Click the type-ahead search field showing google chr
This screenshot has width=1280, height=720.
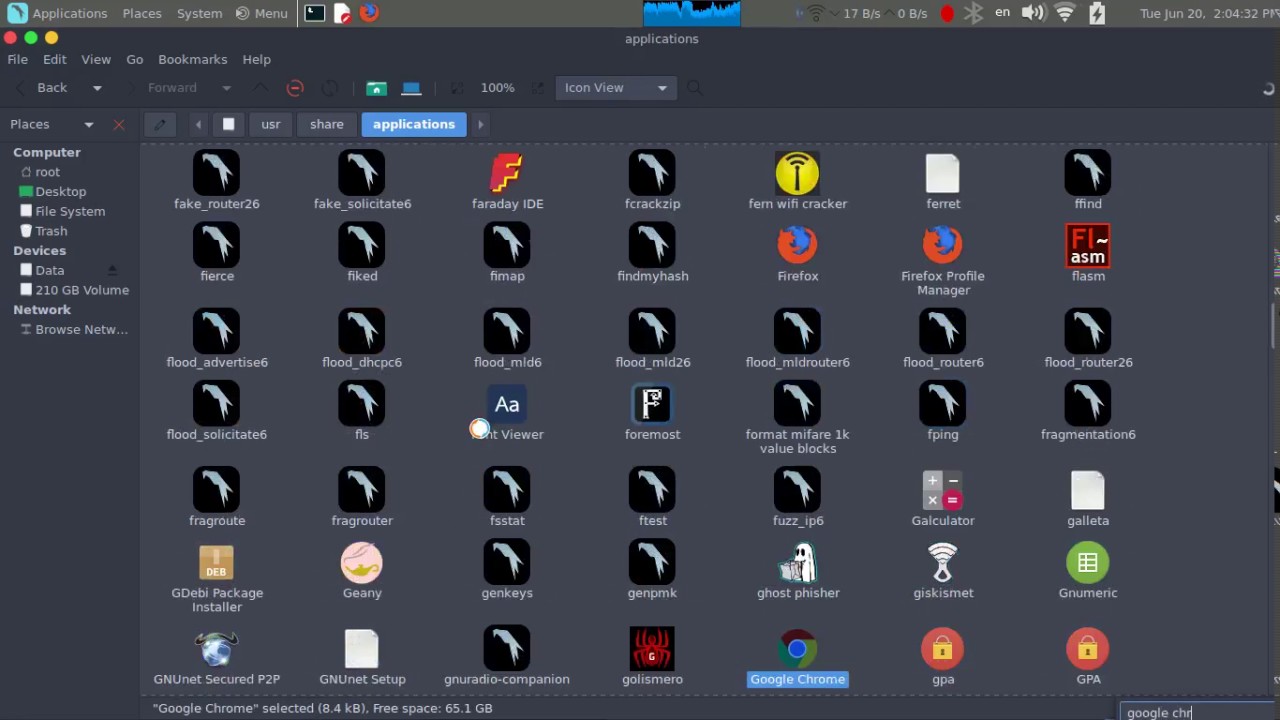click(1196, 712)
